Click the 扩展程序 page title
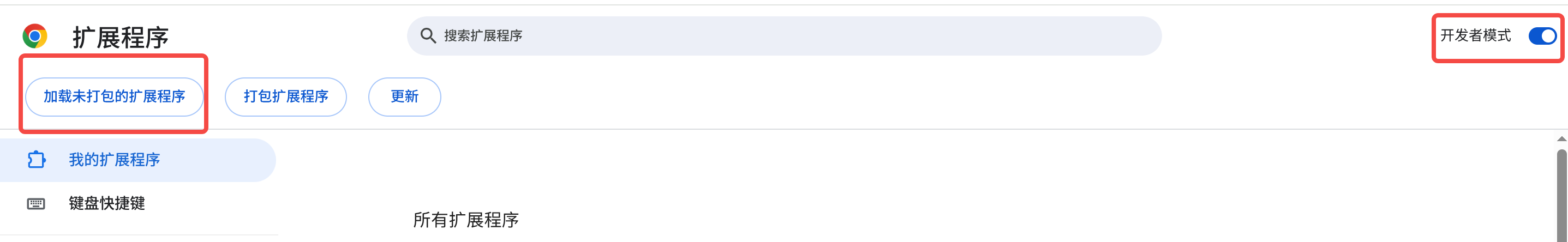 pos(120,38)
